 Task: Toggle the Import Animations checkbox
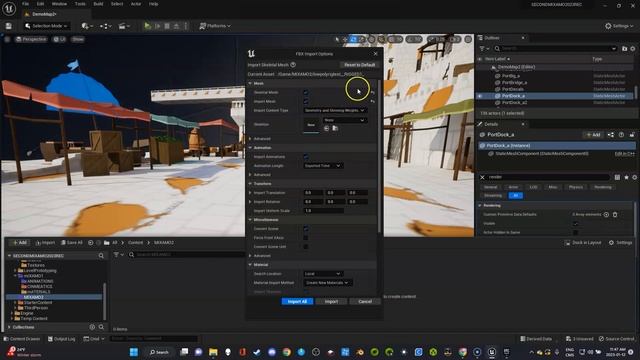(x=306, y=157)
